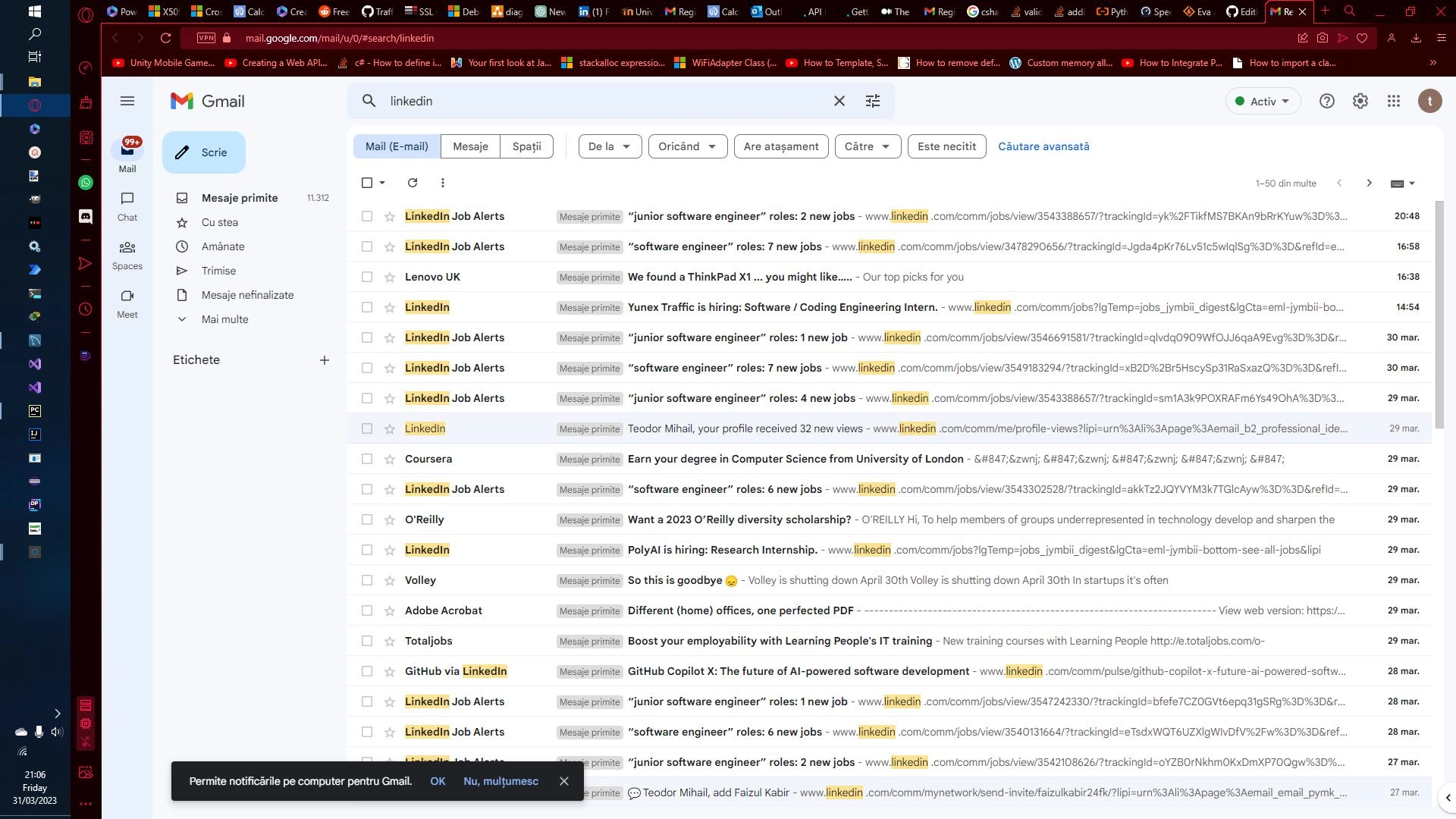Tick the Coursera email checkbox
Screen dimensions: 1456x819
tap(367, 459)
